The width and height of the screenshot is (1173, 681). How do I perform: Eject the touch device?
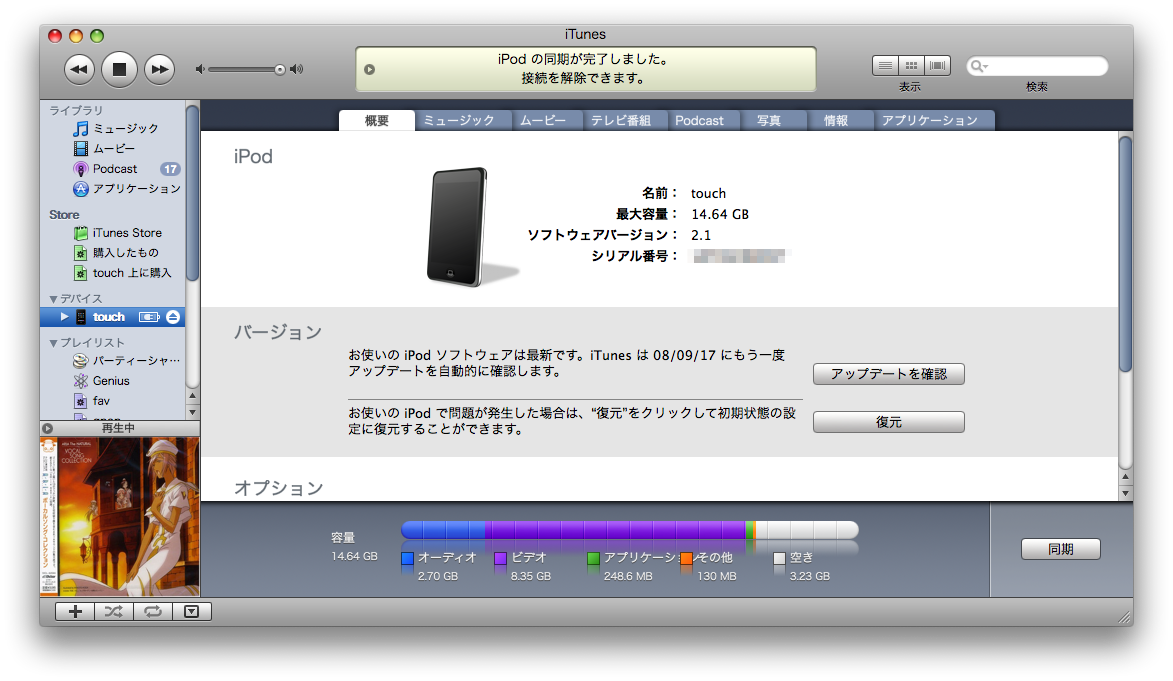click(x=173, y=317)
